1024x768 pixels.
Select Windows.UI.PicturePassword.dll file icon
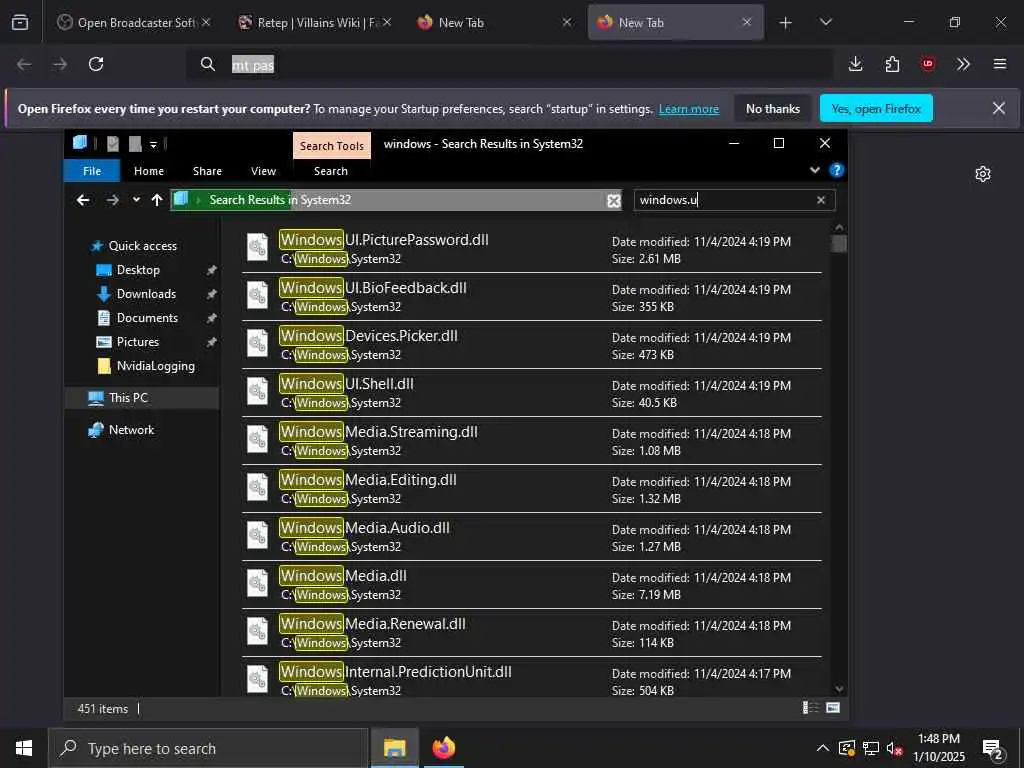click(257, 248)
